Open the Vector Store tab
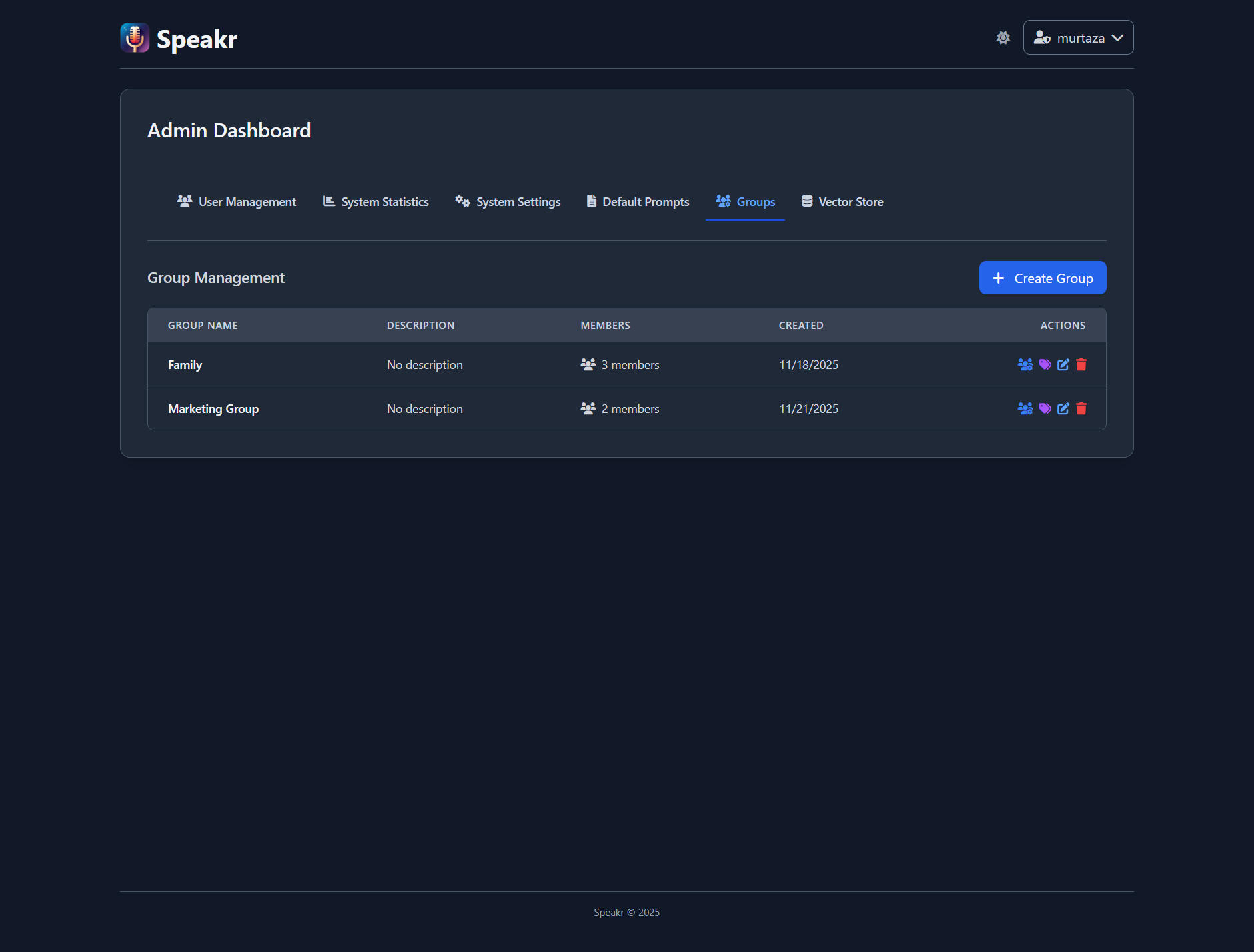This screenshot has width=1254, height=952. pyautogui.click(x=842, y=201)
